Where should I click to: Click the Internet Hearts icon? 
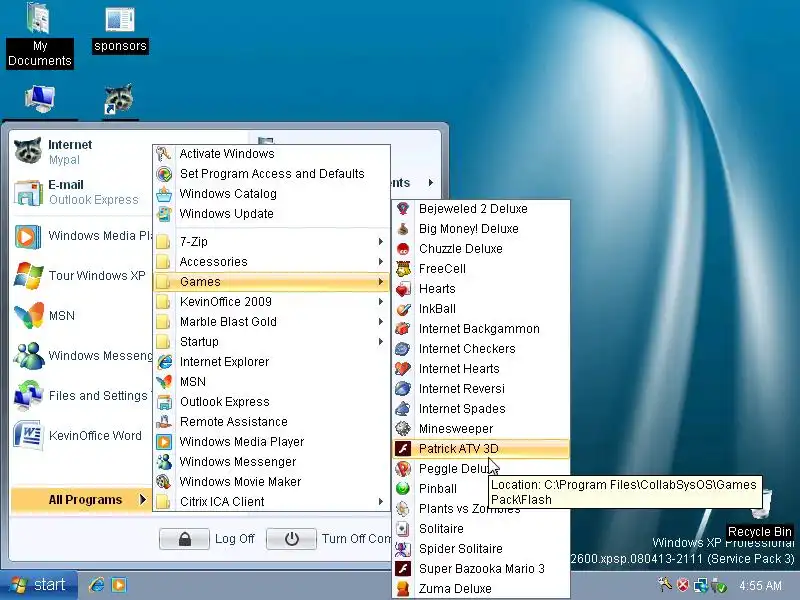(x=403, y=369)
